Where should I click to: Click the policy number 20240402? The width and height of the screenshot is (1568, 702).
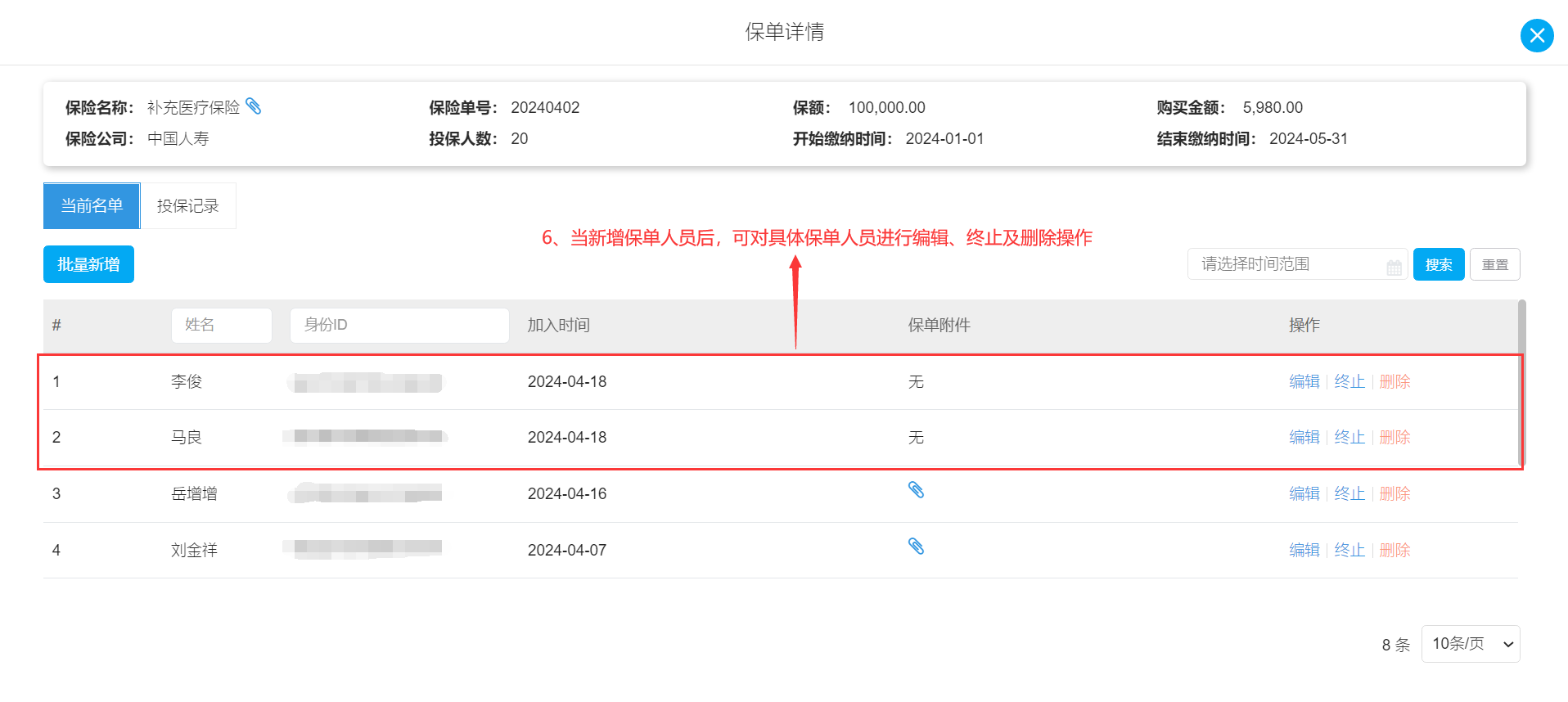545,107
